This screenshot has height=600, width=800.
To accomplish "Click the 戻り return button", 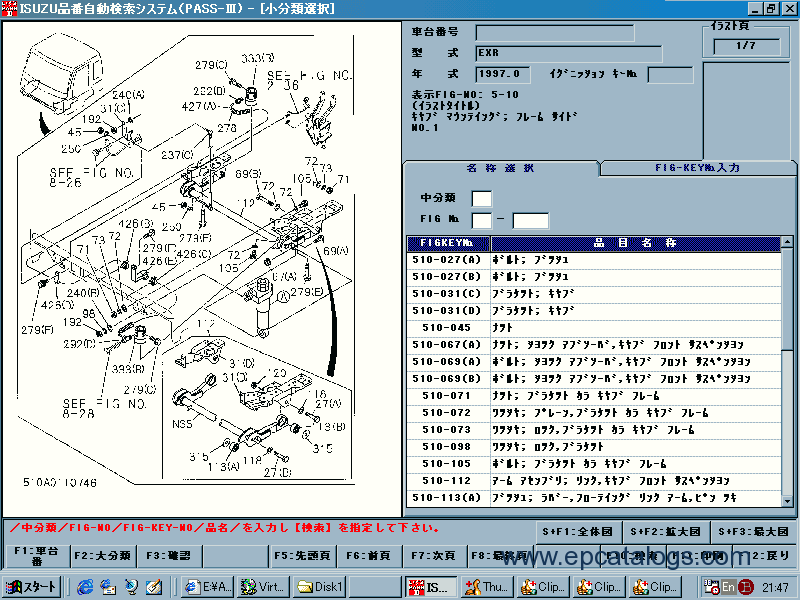I will (x=764, y=556).
